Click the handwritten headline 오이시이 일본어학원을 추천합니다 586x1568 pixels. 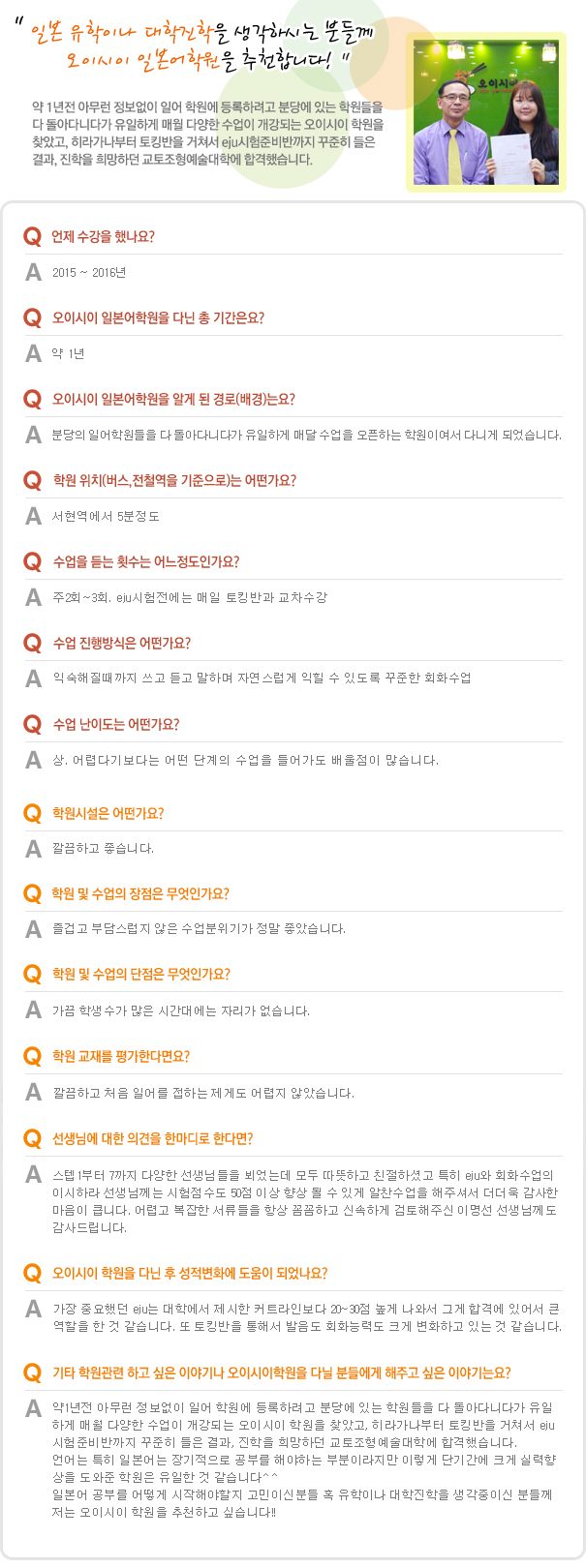tap(201, 61)
